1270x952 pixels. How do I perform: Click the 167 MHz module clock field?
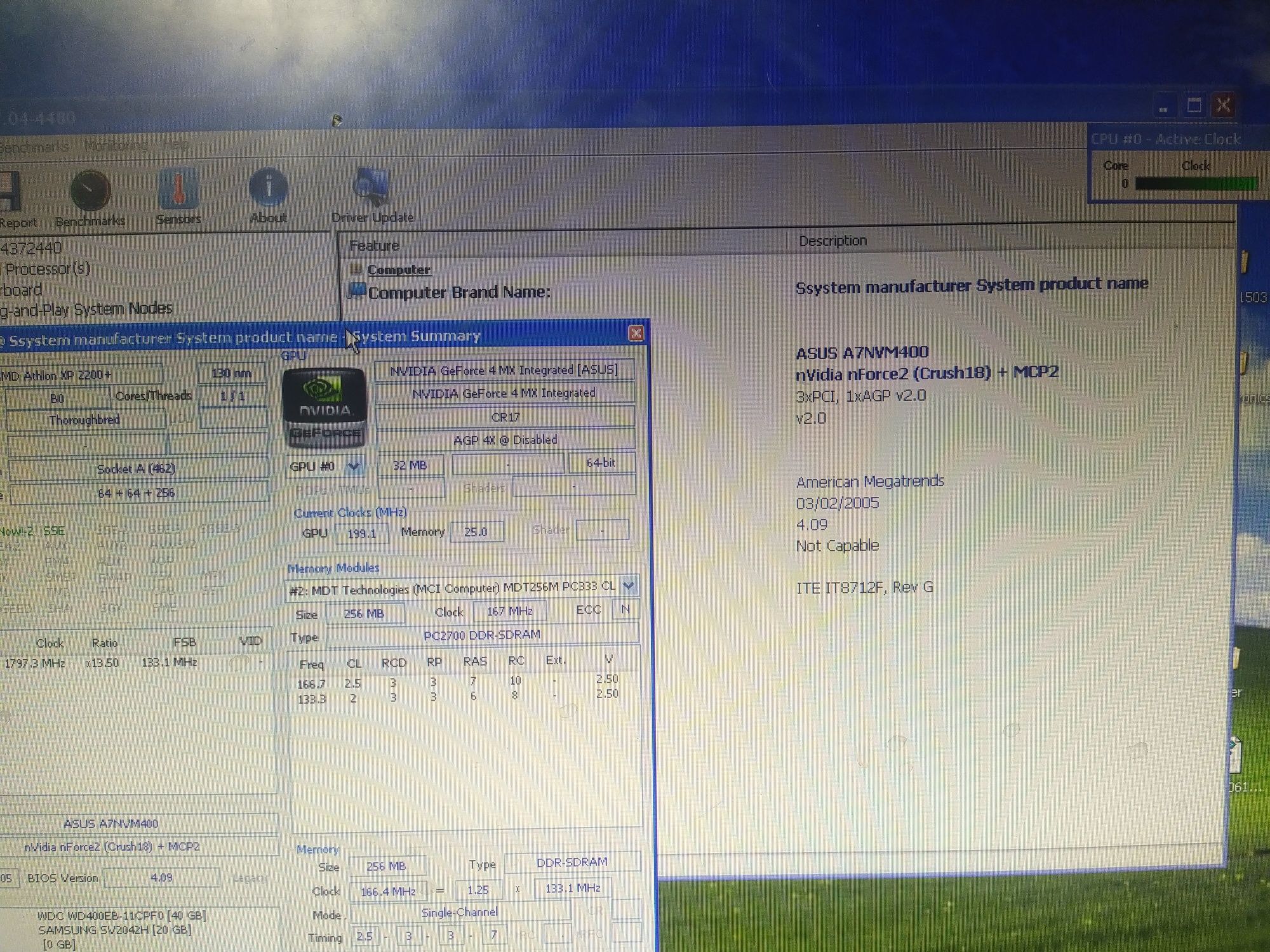coord(509,611)
